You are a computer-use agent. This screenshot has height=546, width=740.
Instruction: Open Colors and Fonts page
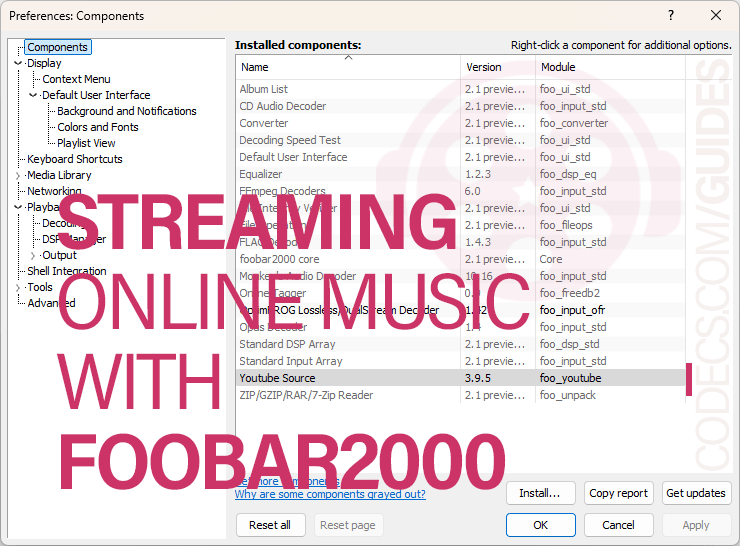pos(98,127)
